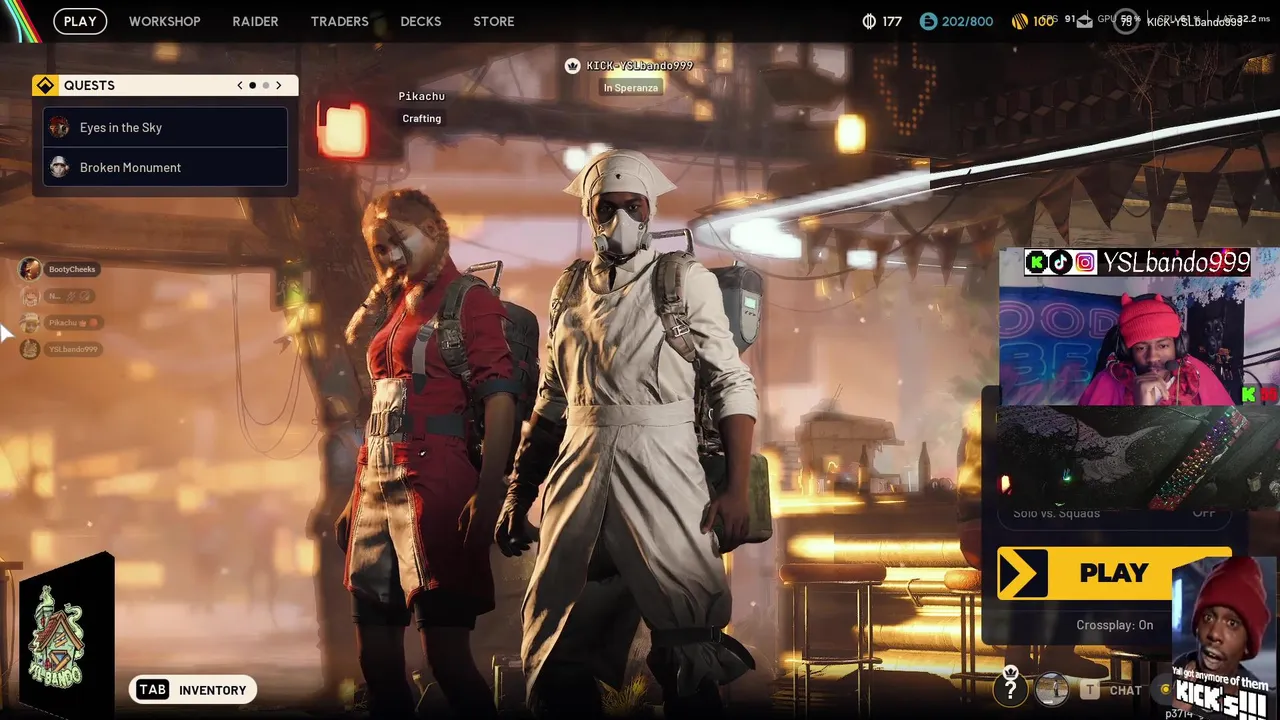Open the help question mark icon
This screenshot has width=1280, height=720.
pyautogui.click(x=1011, y=688)
